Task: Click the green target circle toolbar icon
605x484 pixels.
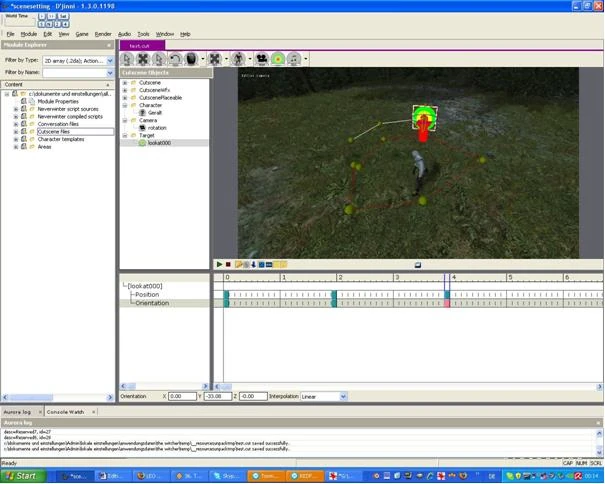Action: point(278,59)
